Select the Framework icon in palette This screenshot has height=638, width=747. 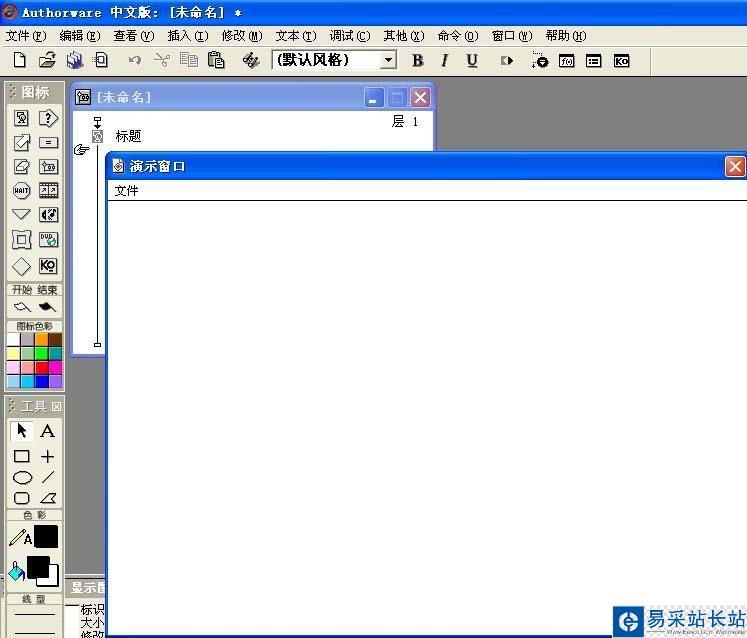(x=21, y=239)
